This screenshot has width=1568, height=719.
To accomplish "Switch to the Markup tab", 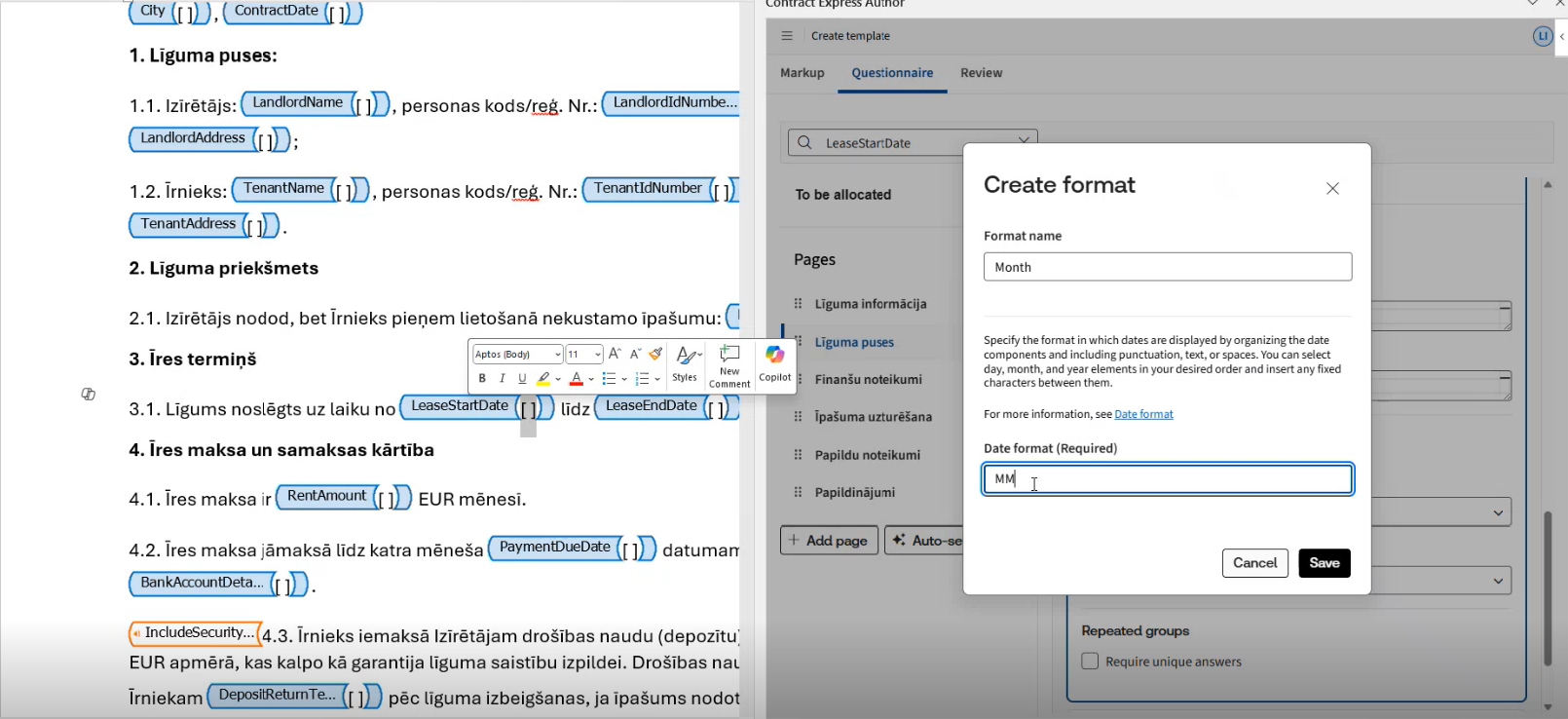I will coord(802,73).
